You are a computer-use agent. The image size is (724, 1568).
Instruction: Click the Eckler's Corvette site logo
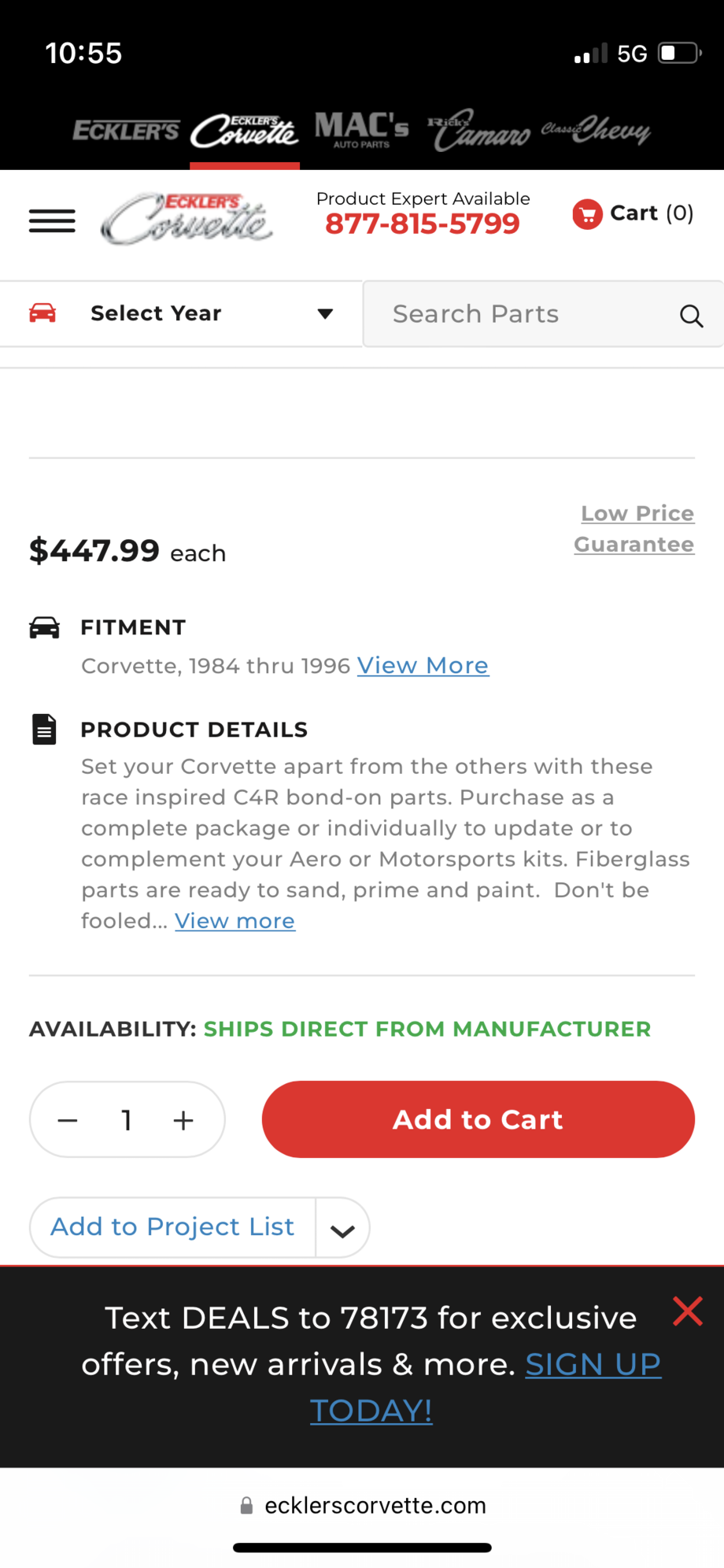[187, 219]
